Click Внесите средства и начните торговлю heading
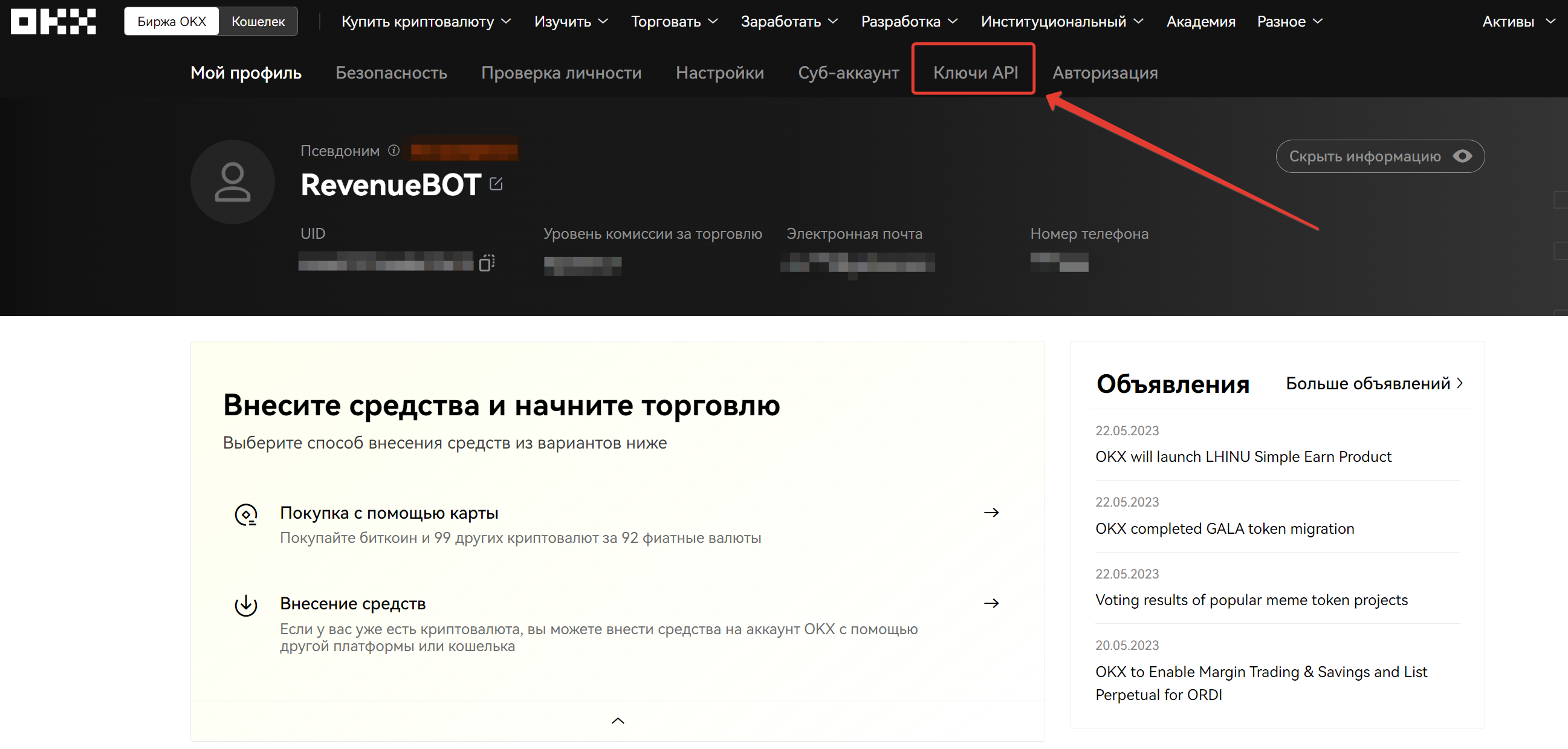This screenshot has height=749, width=1568. click(x=502, y=405)
